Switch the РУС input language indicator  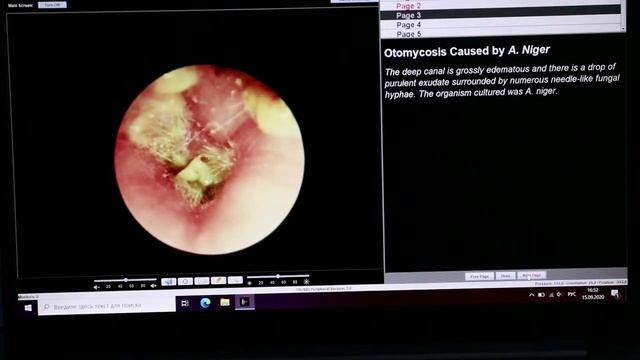572,294
